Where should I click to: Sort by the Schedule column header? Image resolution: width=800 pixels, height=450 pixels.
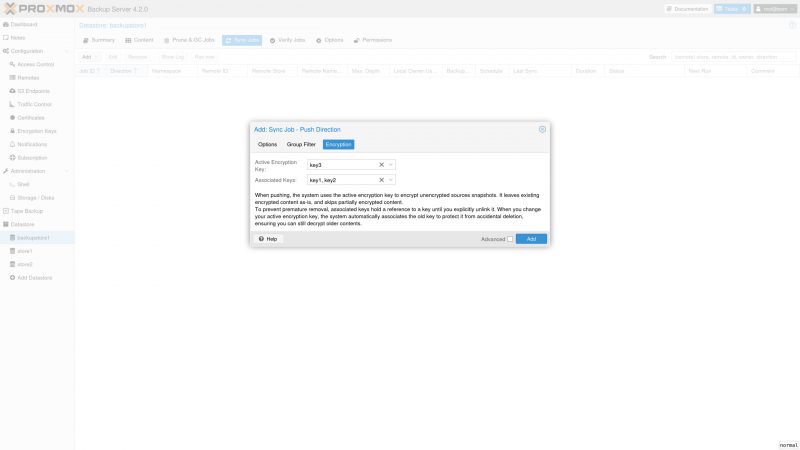click(491, 71)
